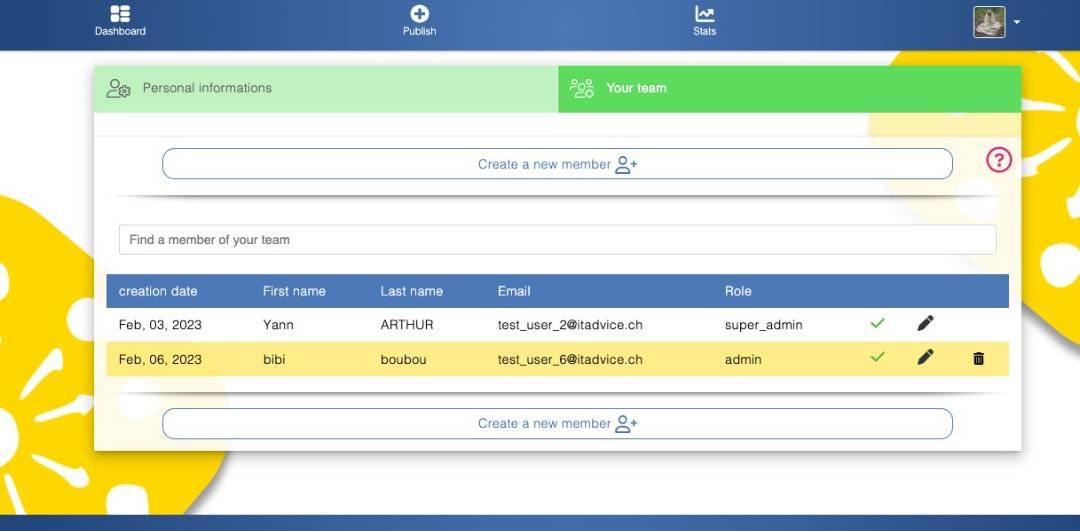
Task: Click the red help question mark icon
Action: 999,160
